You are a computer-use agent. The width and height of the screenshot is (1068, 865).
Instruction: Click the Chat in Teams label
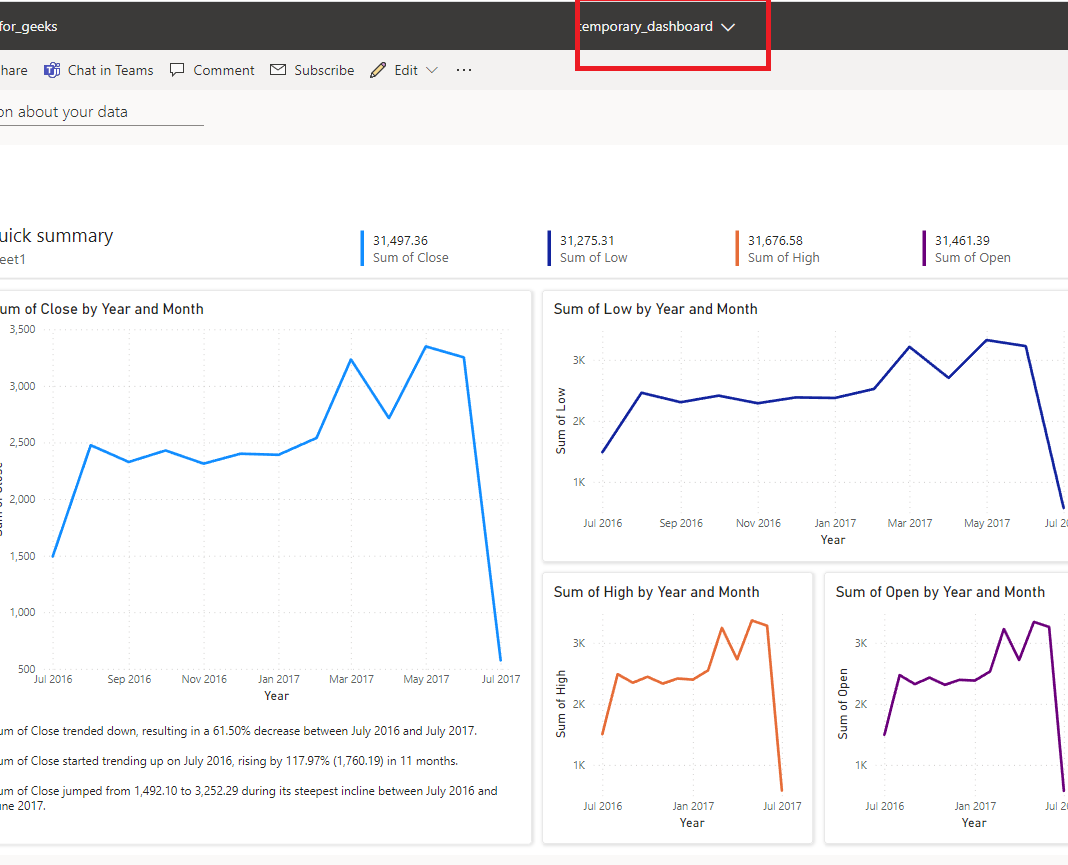click(110, 70)
